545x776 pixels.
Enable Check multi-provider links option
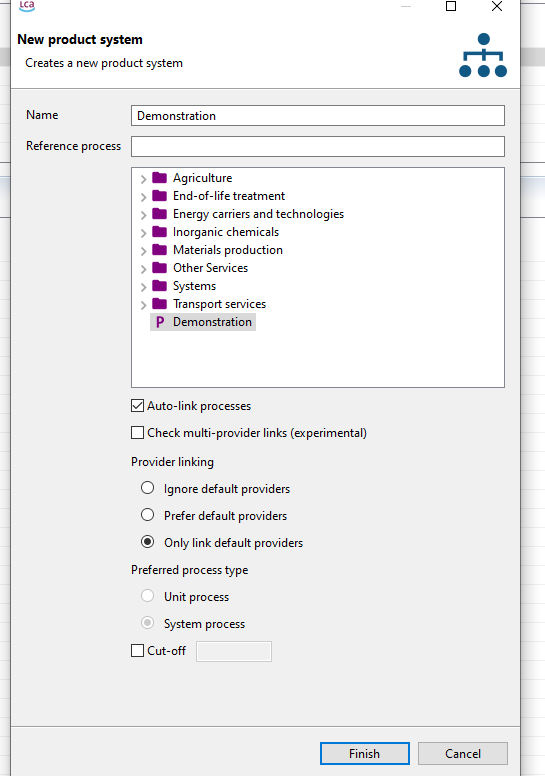pos(137,433)
